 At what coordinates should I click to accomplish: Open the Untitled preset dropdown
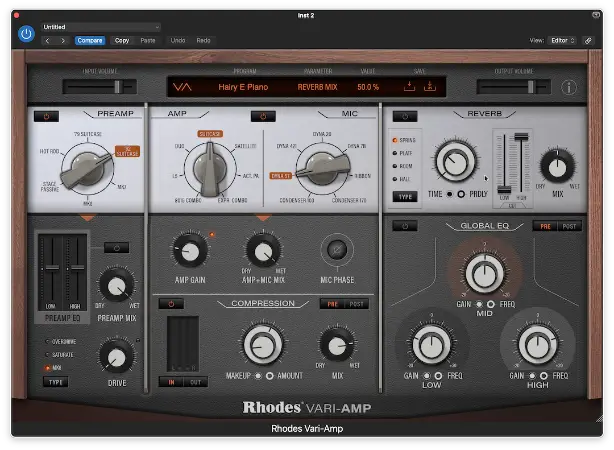(100, 27)
